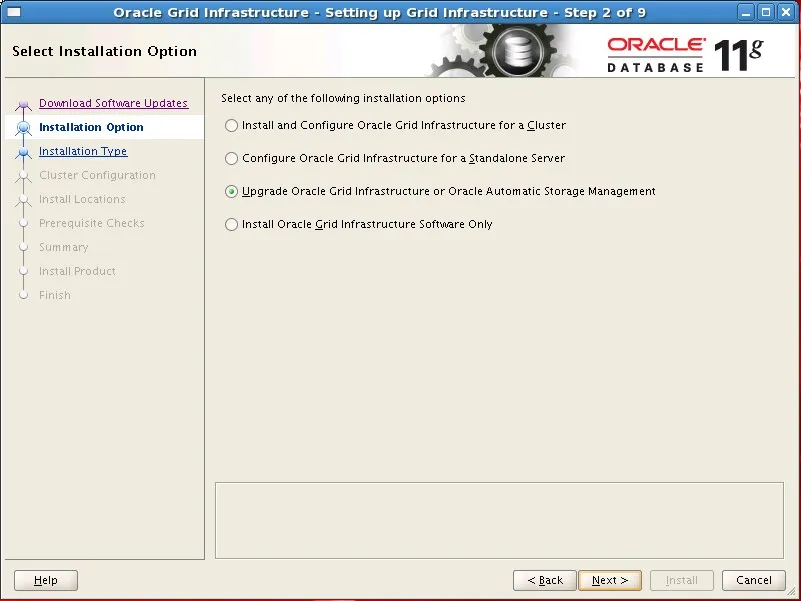Go to the Installation Type step link

pyautogui.click(x=83, y=151)
